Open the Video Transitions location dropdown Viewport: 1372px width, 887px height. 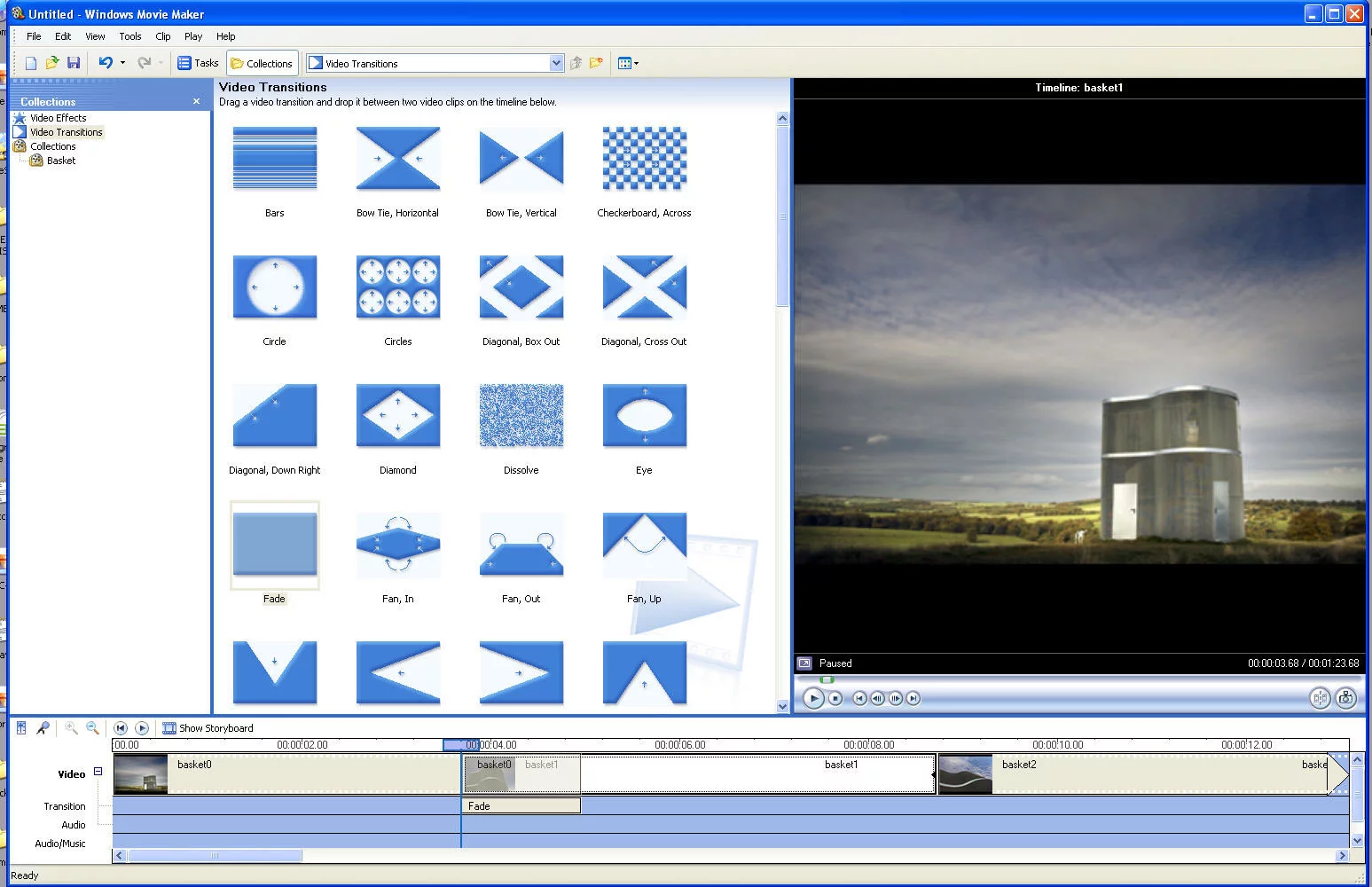(x=556, y=62)
